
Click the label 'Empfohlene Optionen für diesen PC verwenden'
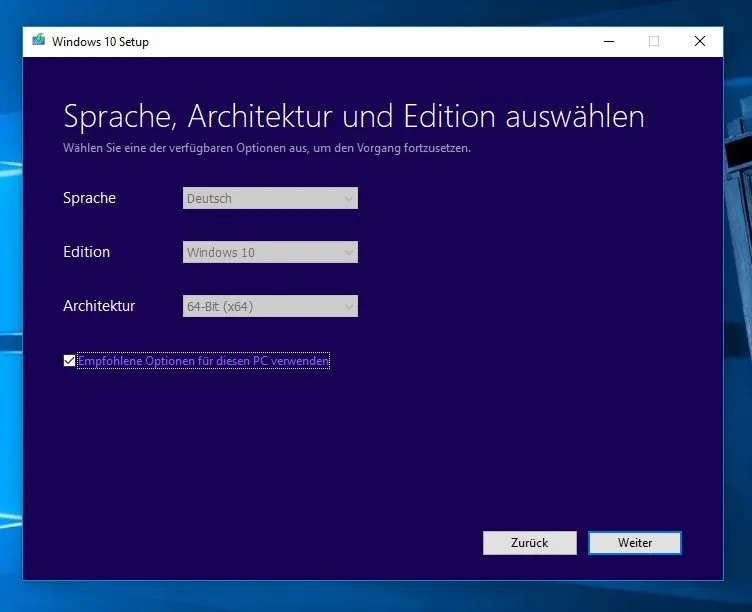coord(203,361)
